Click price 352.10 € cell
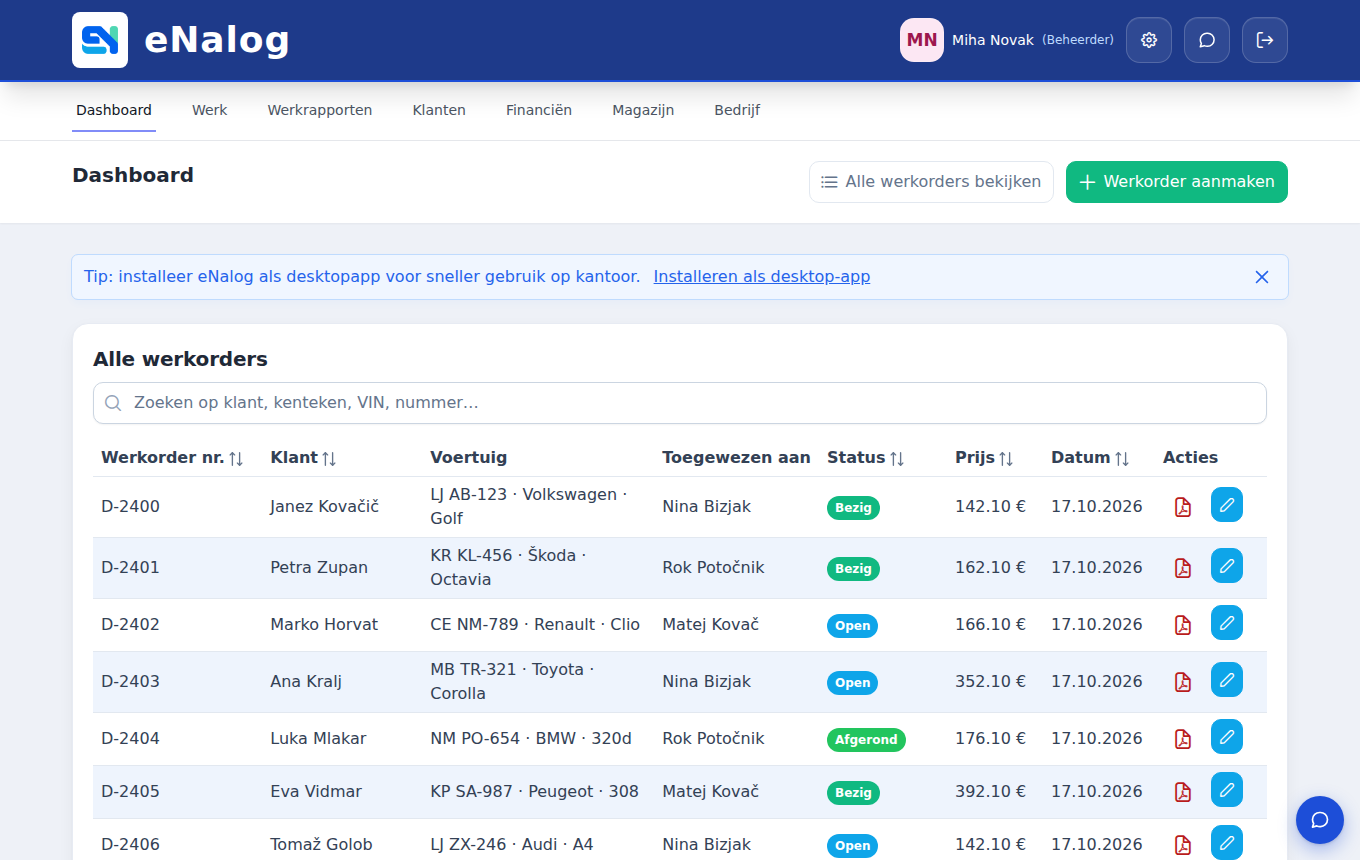The width and height of the screenshot is (1360, 860). (x=990, y=681)
